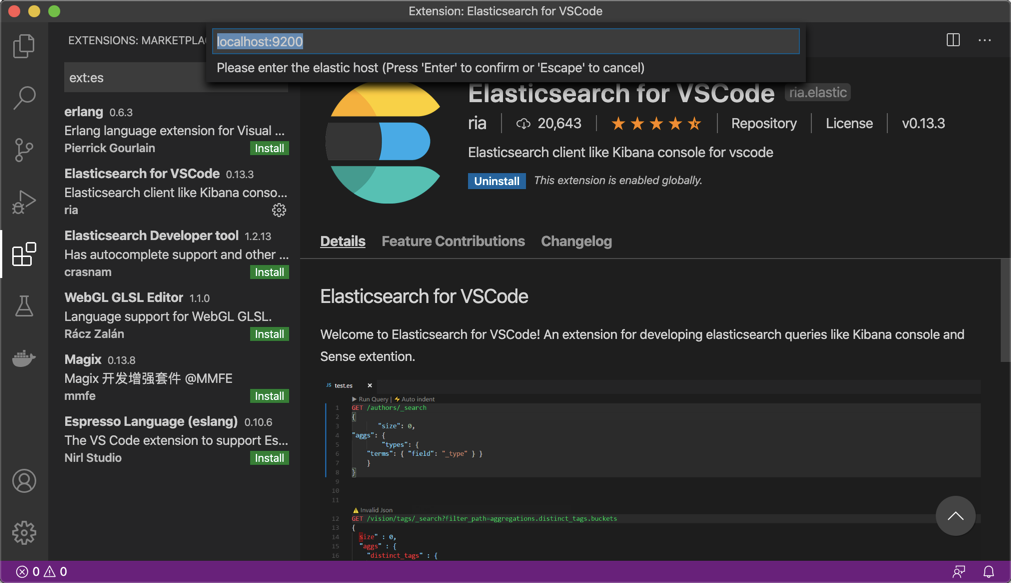Image resolution: width=1011 pixels, height=583 pixels.
Task: Click the test.es code screenshot
Action: [x=651, y=469]
